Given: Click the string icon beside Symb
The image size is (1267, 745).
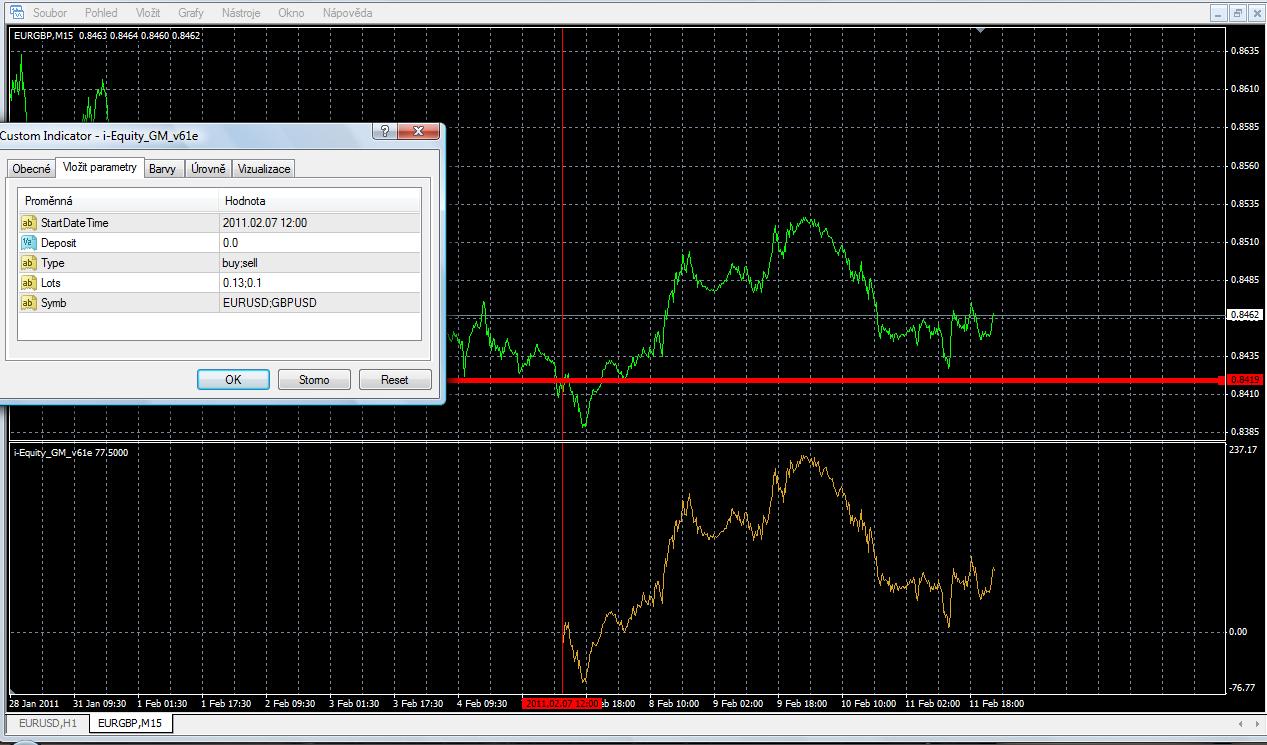Looking at the screenshot, I should click(x=28, y=303).
